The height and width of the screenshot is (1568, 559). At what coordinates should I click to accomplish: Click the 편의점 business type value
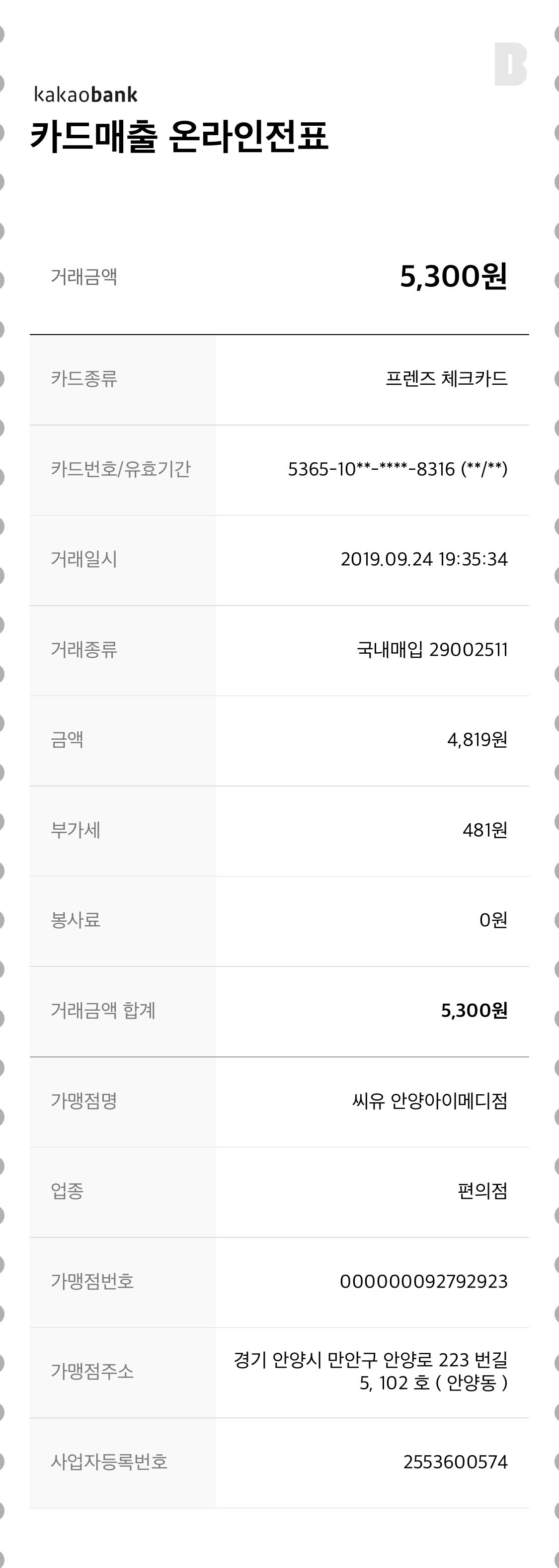[x=482, y=1191]
